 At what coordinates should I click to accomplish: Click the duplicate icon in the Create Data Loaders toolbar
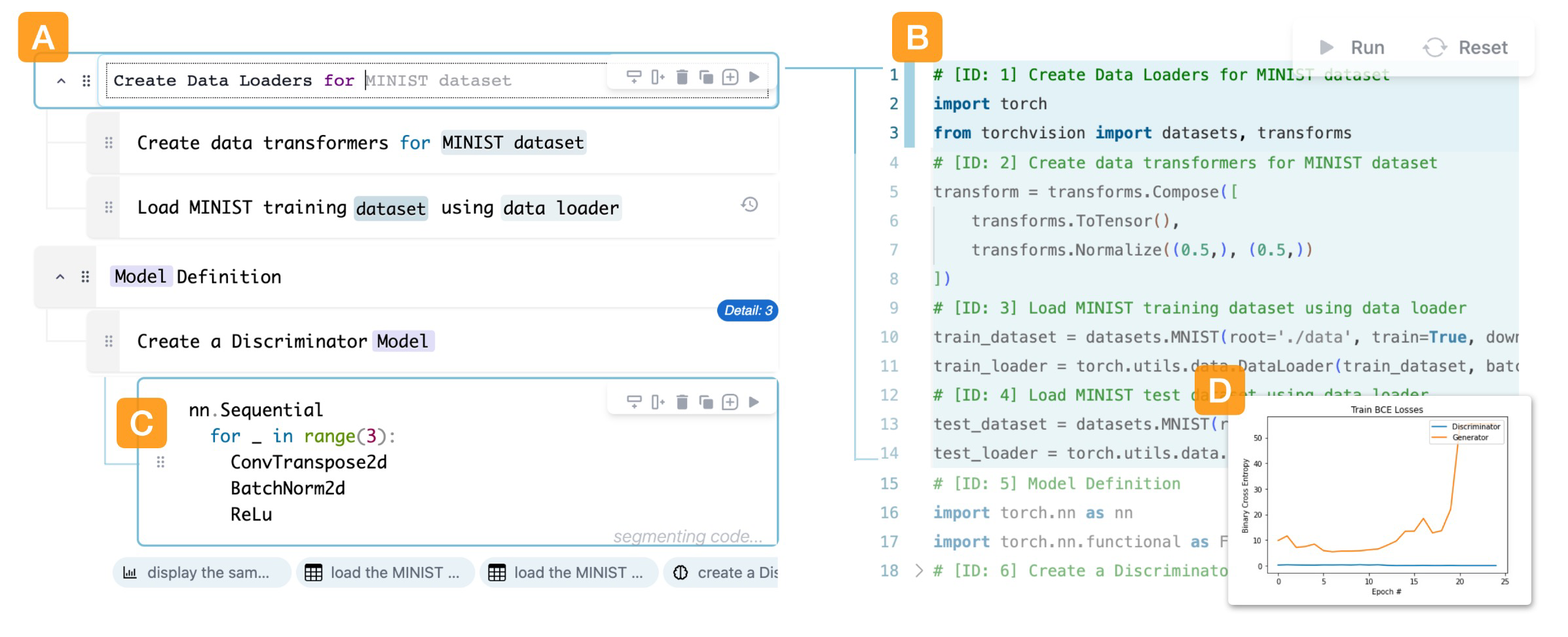706,77
